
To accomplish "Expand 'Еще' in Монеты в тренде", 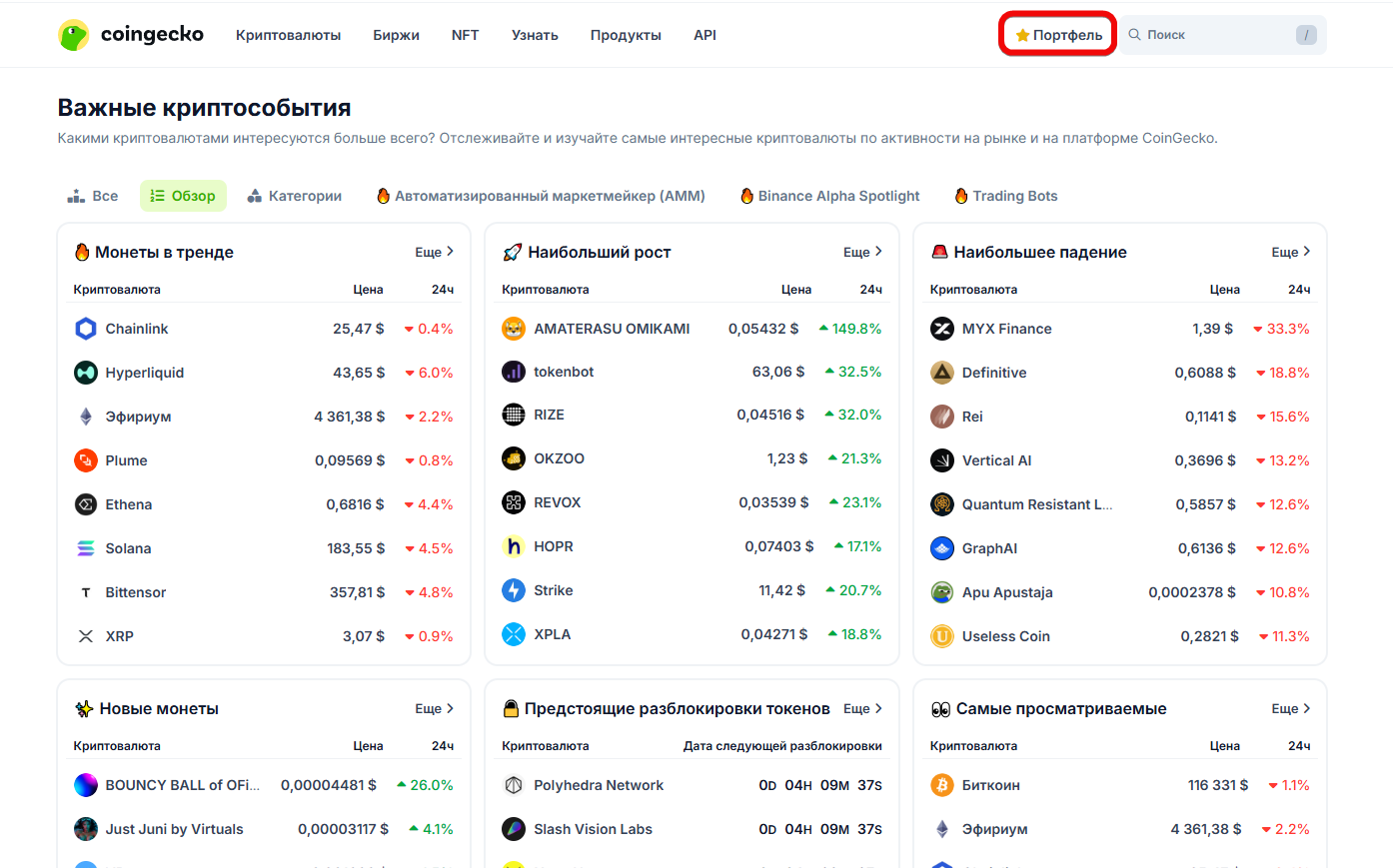I will (x=435, y=252).
